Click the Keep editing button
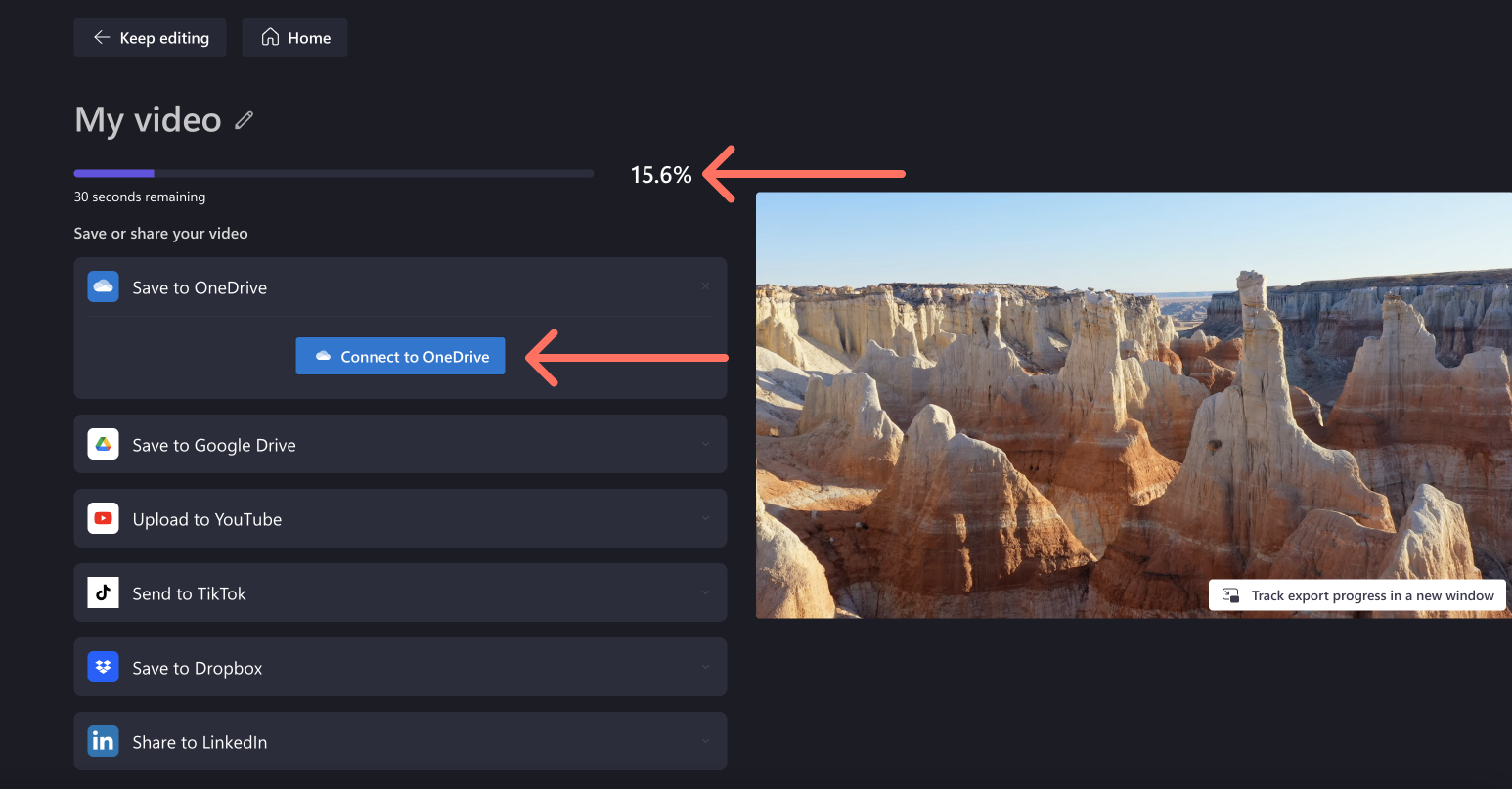Image resolution: width=1512 pixels, height=789 pixels. [150, 37]
